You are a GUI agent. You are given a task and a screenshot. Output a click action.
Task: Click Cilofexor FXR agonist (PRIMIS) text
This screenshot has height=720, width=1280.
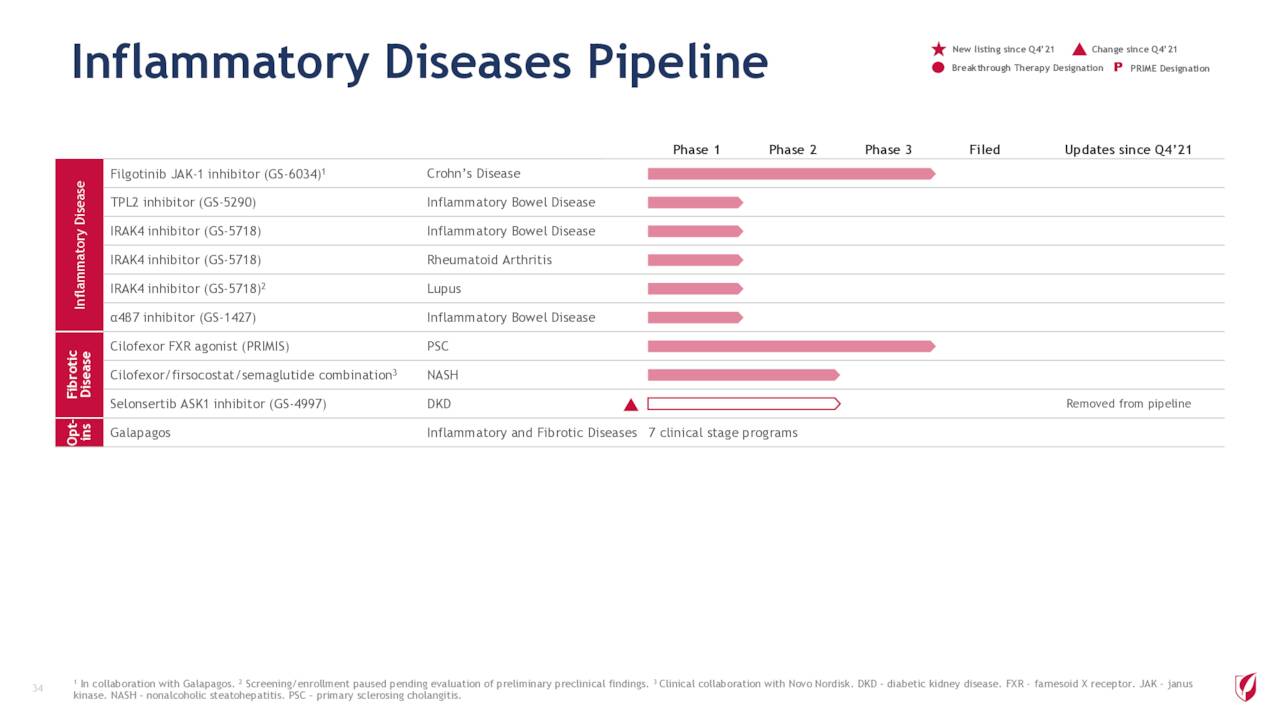point(200,346)
